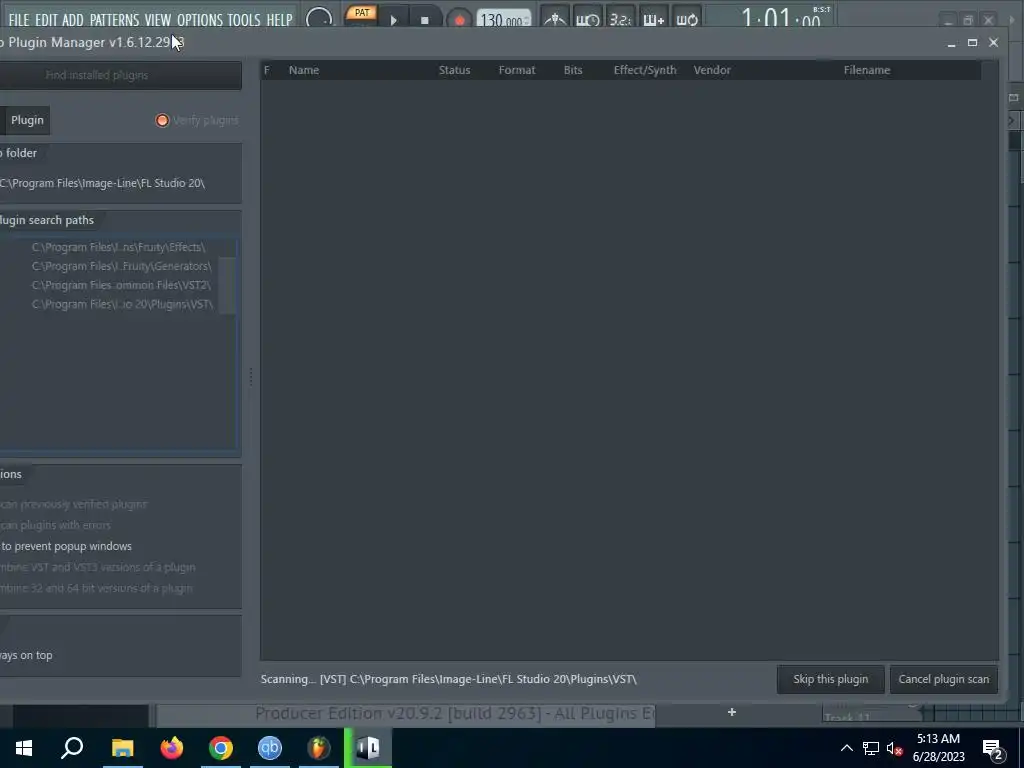This screenshot has width=1024, height=768.
Task: Select the Plugin tab
Action: coord(27,120)
